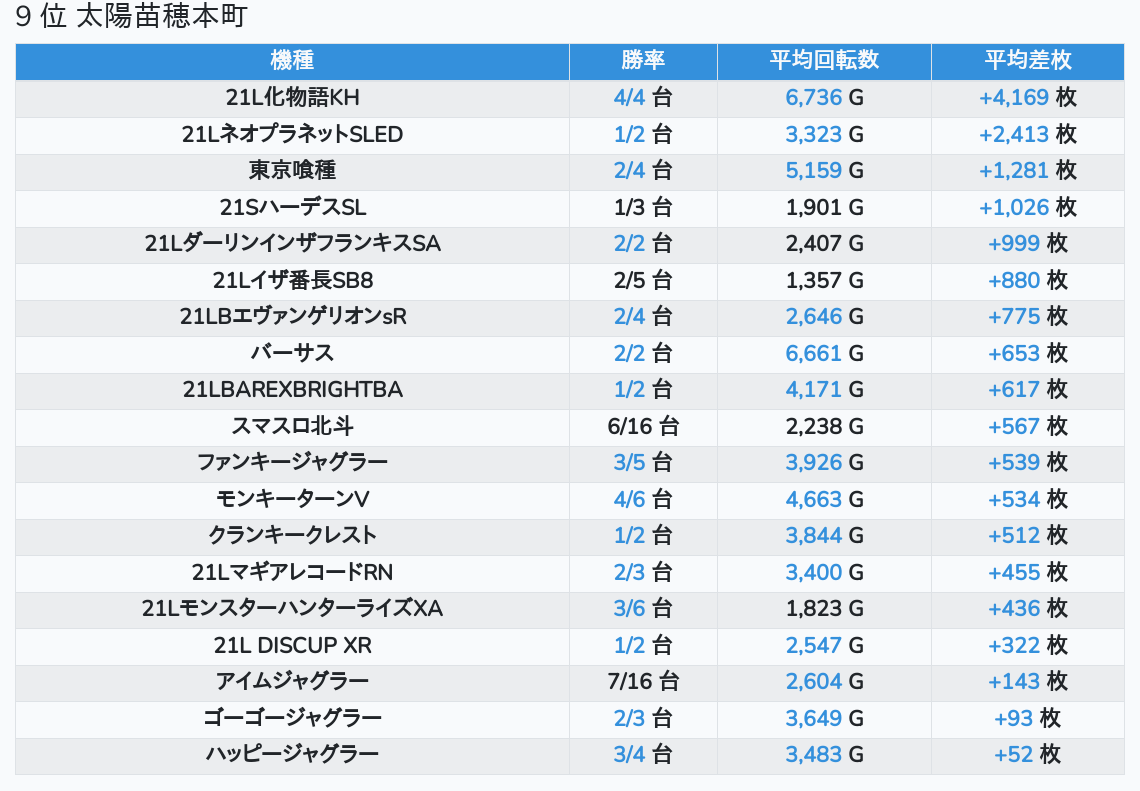Open the 5,159 spins value for 東京喰種
The image size is (1140, 791).
coord(814,171)
